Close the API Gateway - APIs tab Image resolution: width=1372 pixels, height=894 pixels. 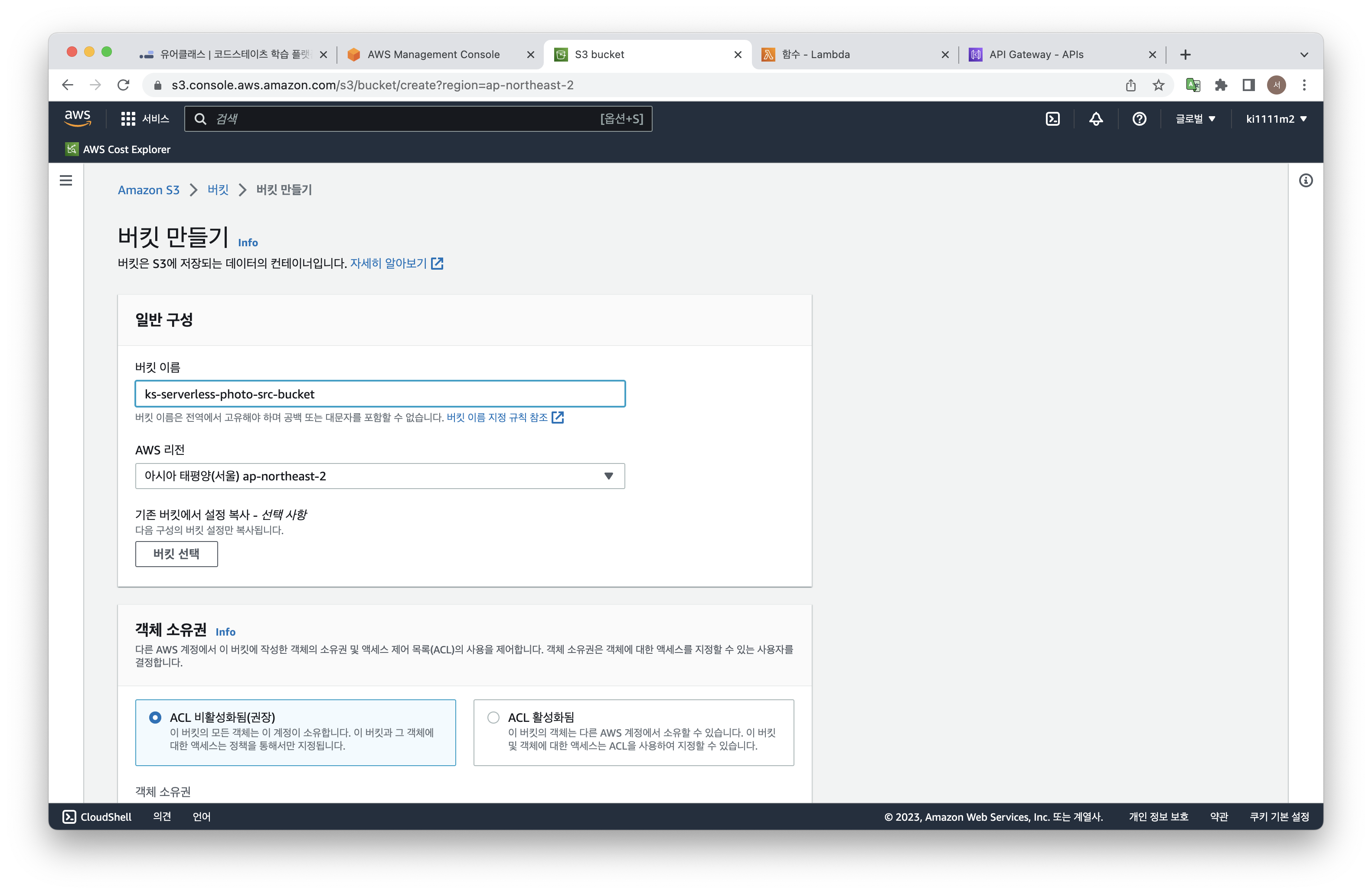click(x=1152, y=55)
